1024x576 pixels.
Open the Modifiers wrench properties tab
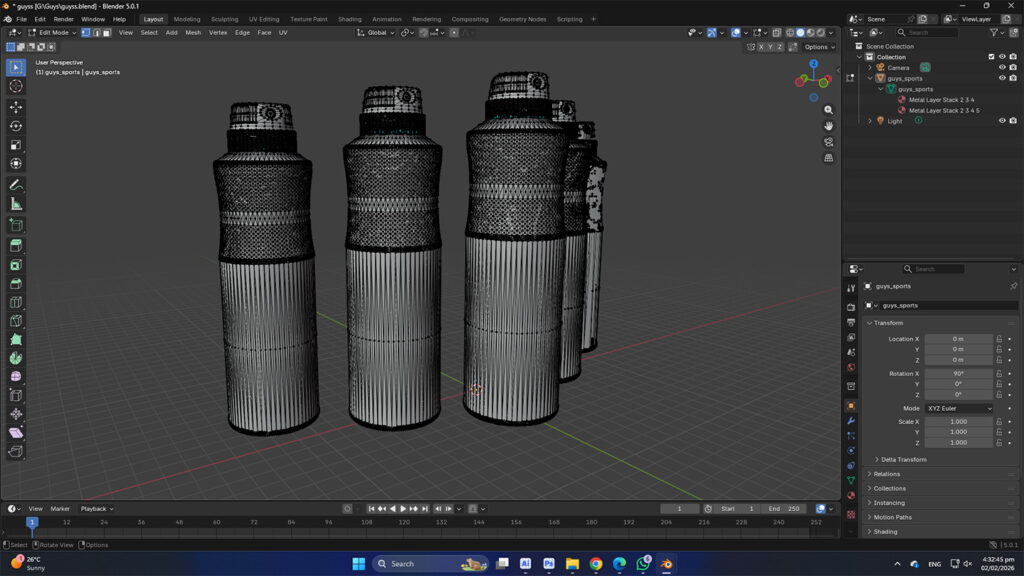tap(851, 421)
